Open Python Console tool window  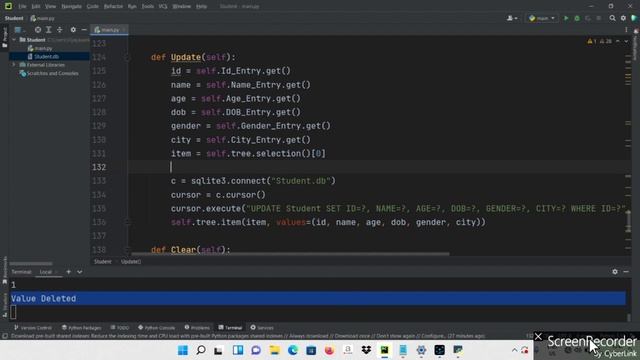(156, 328)
